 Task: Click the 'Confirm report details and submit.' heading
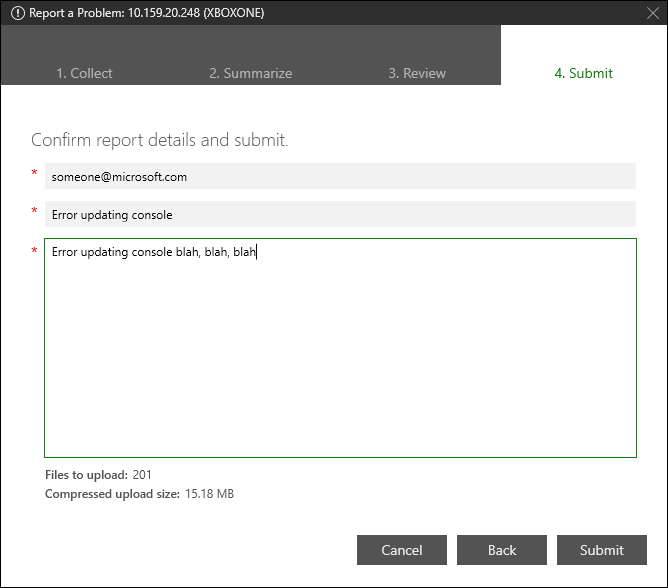tap(160, 140)
